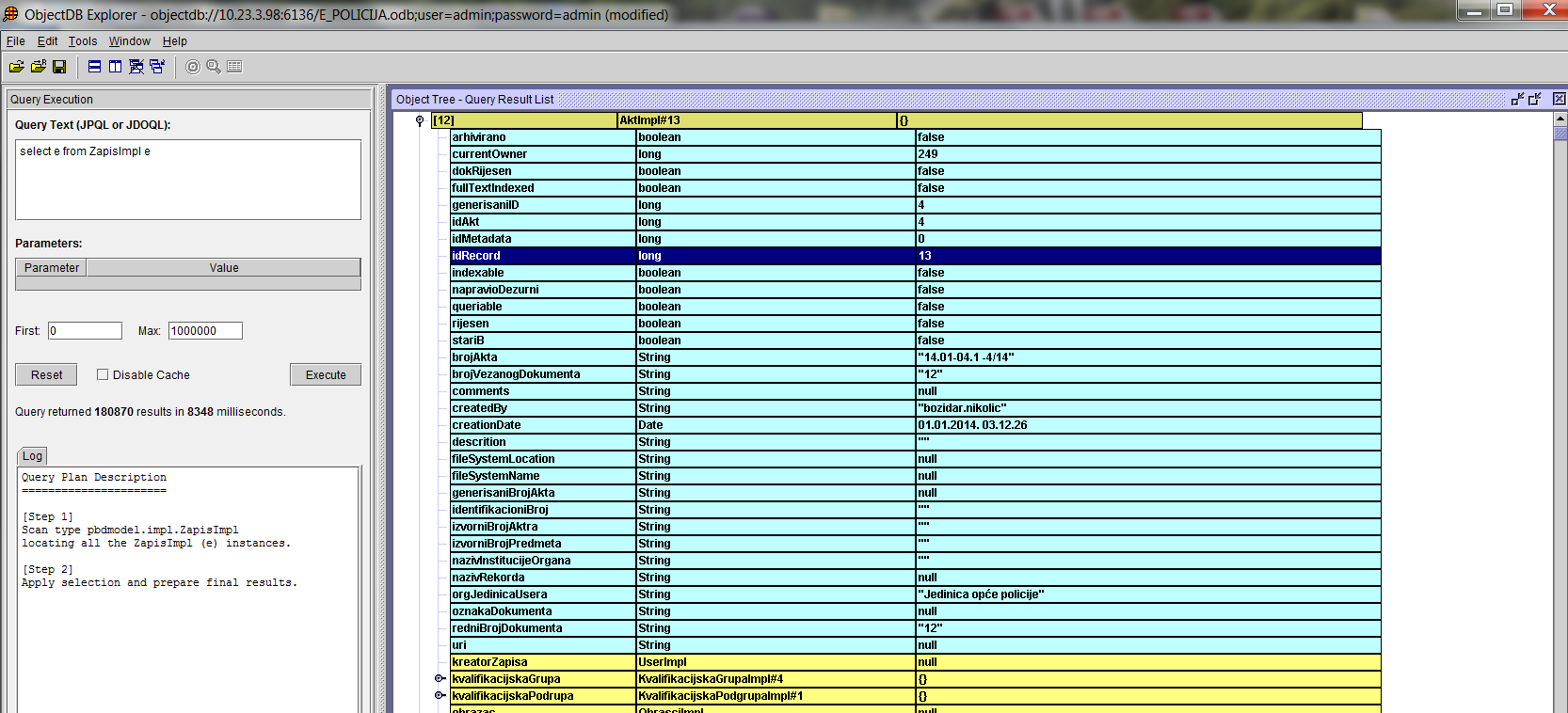This screenshot has height=713, width=1568.
Task: Expand the kvalifikacijskaGrupa tree node
Action: click(x=439, y=679)
